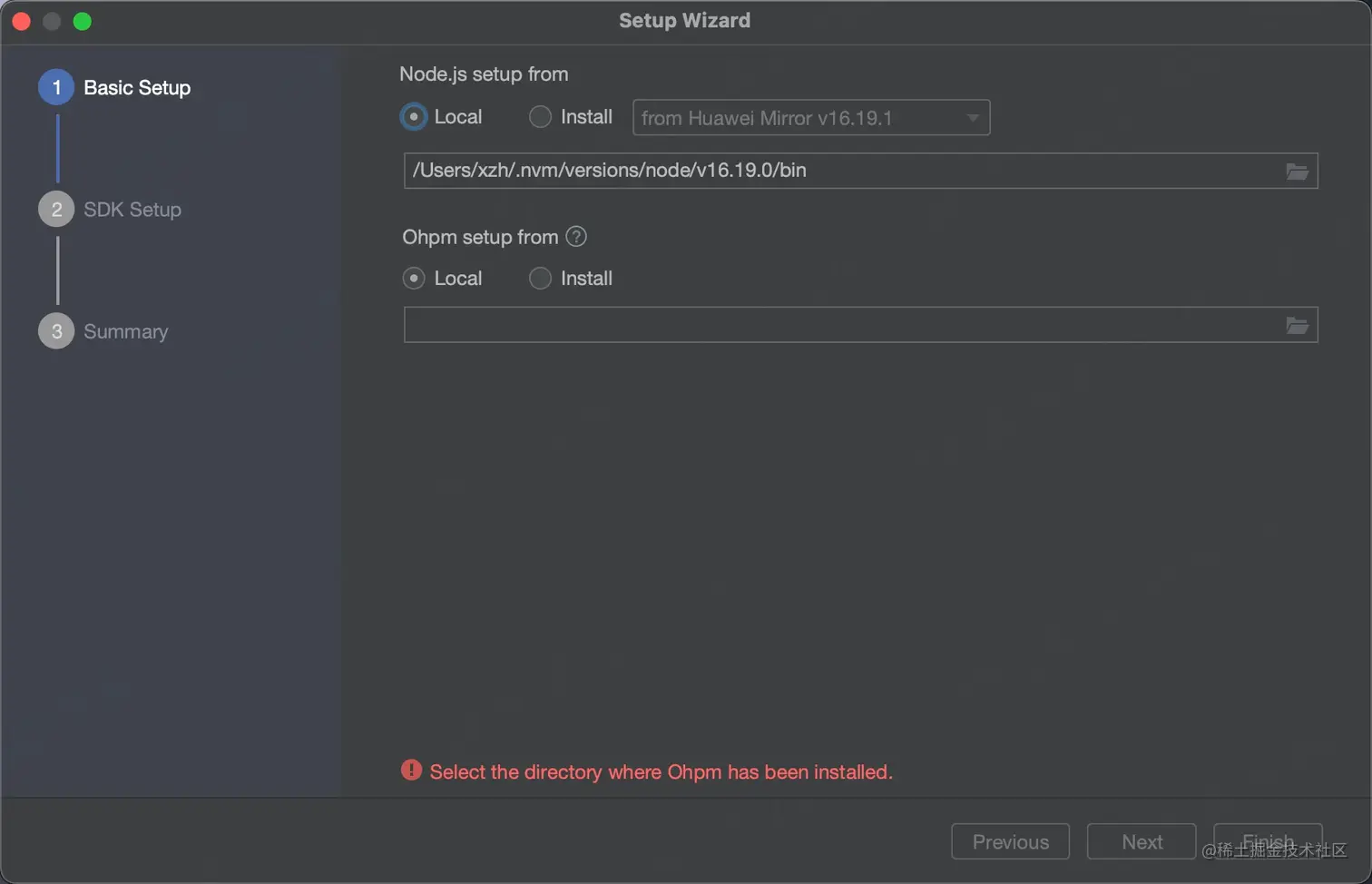Browse for Node.js directory folder icon

pyautogui.click(x=1297, y=172)
